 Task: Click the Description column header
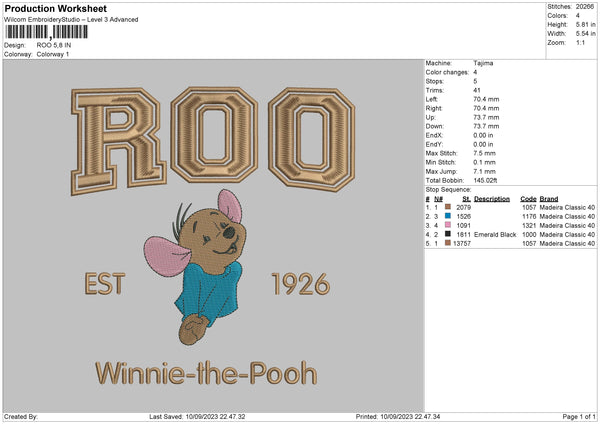pyautogui.click(x=491, y=199)
